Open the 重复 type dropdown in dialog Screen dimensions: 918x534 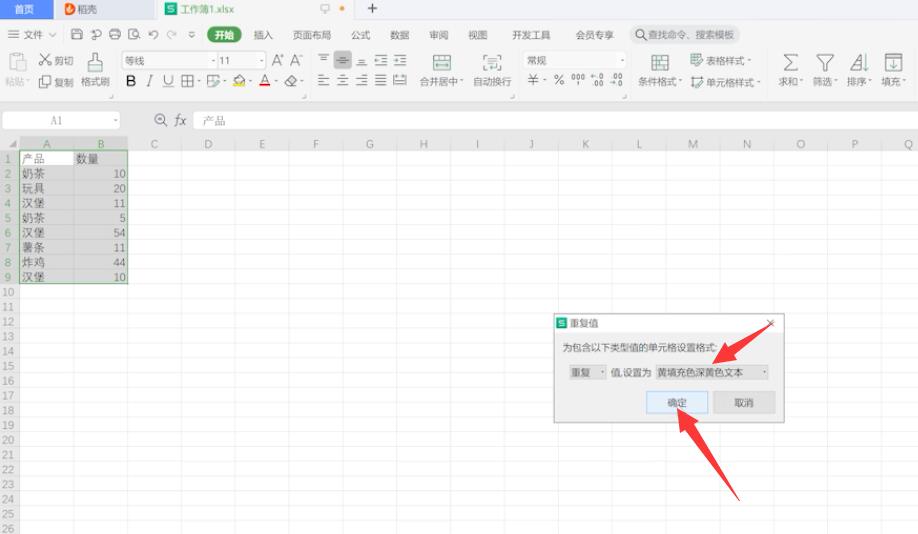[587, 372]
